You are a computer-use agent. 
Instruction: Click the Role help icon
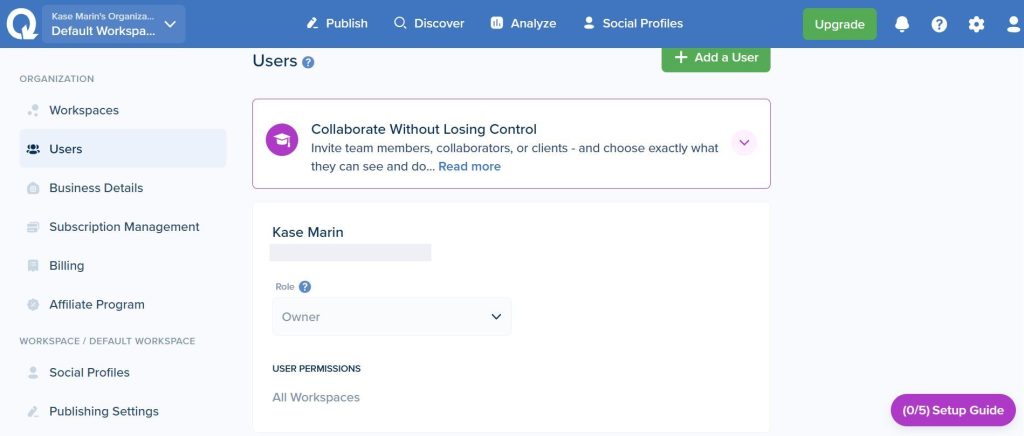pos(305,287)
